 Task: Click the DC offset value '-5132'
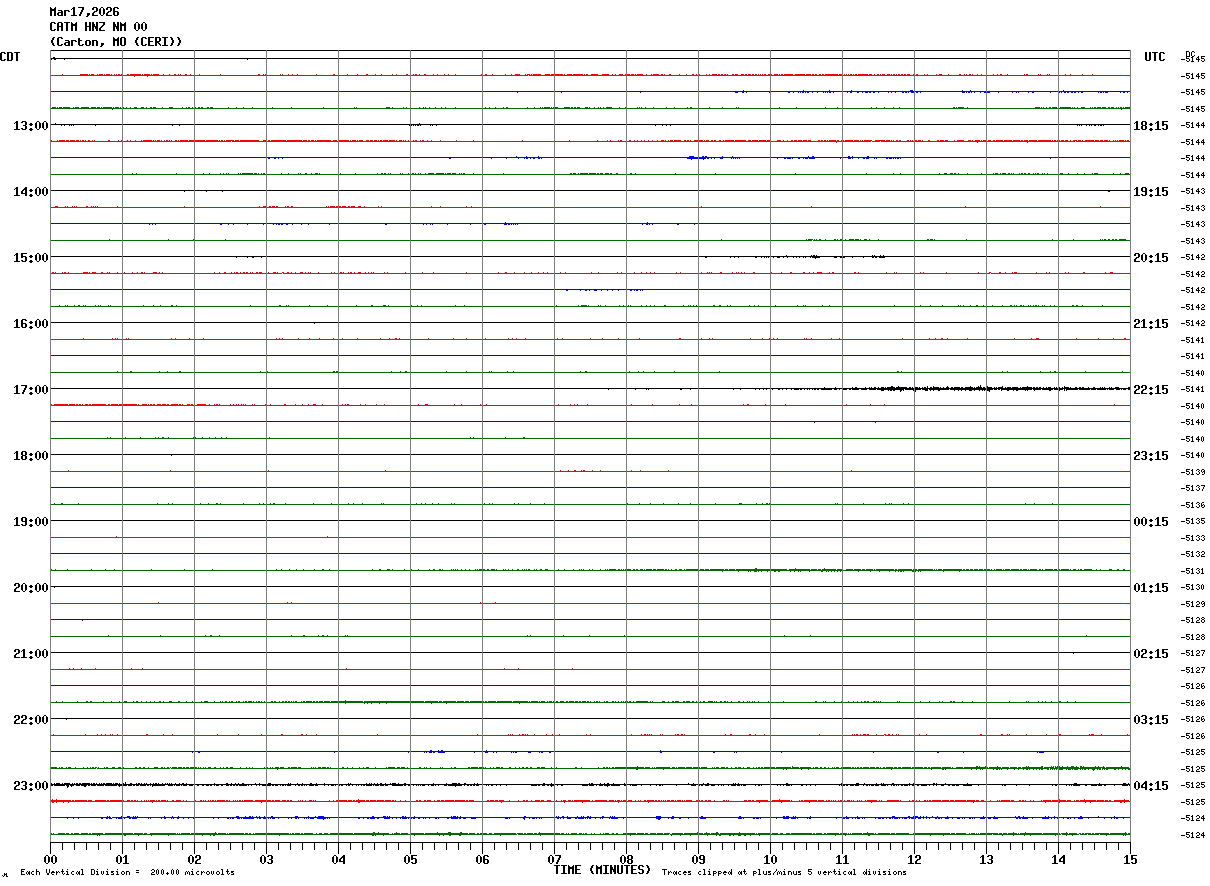pos(1193,554)
